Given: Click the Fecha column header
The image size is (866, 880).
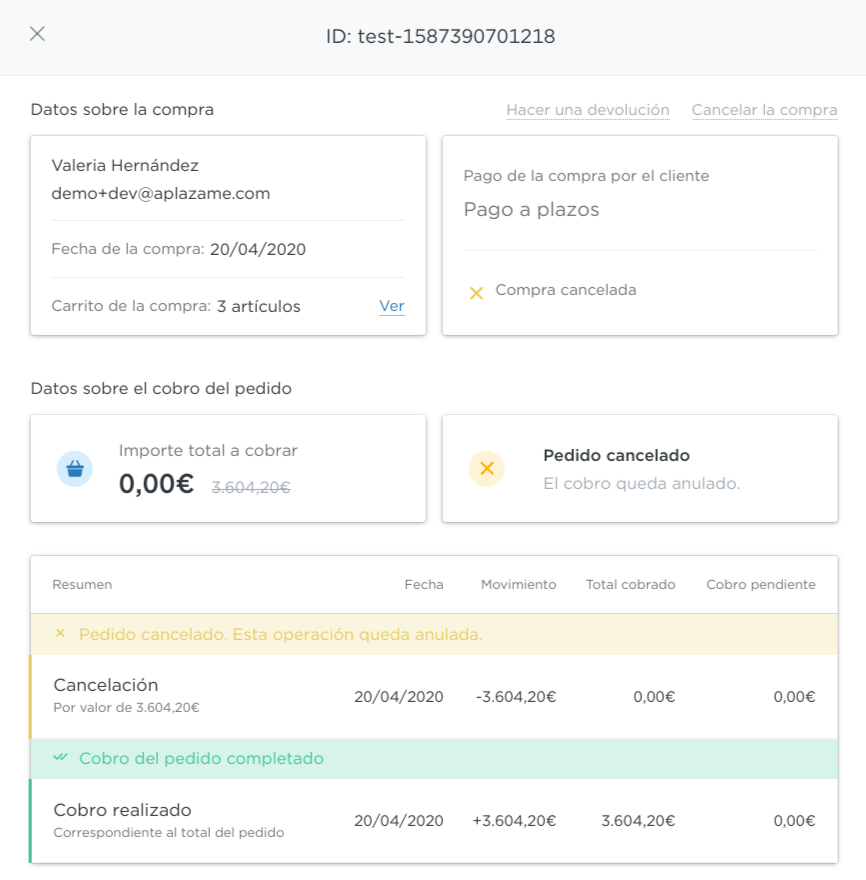Looking at the screenshot, I should [x=424, y=585].
